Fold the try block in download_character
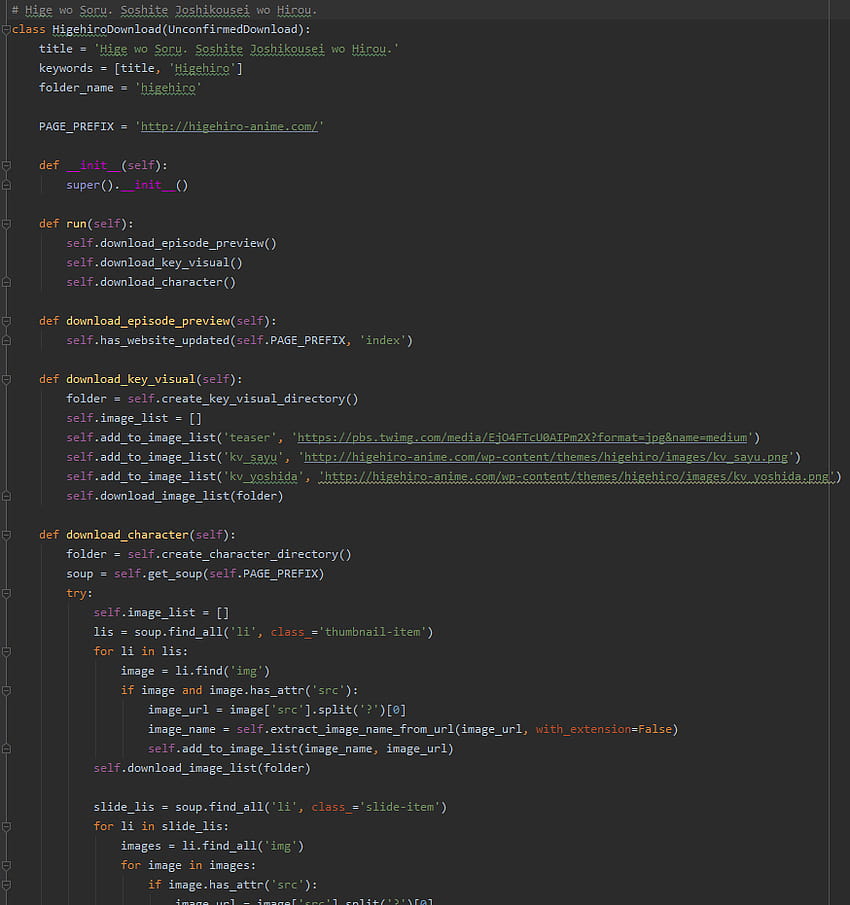 (6, 593)
